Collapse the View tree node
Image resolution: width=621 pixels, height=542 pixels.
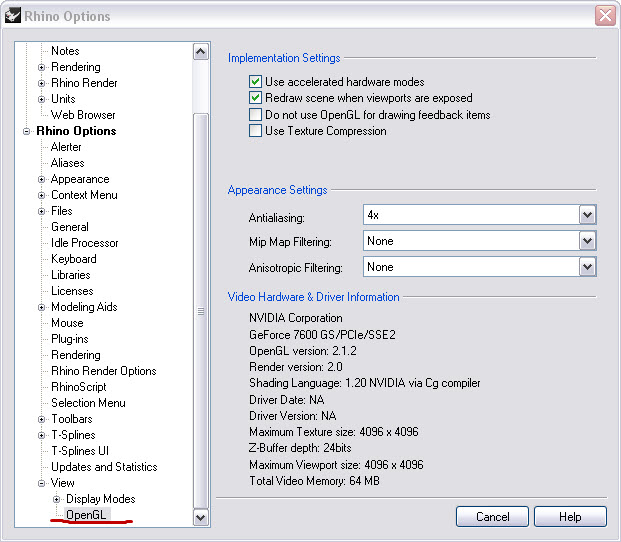click(42, 484)
